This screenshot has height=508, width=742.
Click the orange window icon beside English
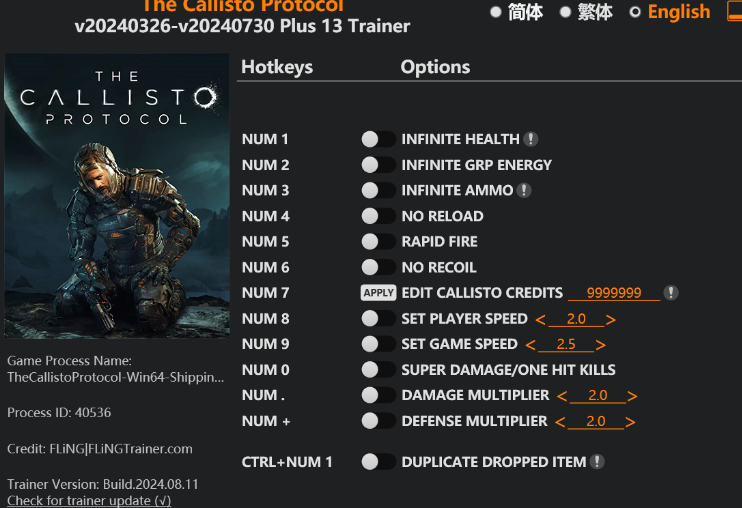coord(734,11)
